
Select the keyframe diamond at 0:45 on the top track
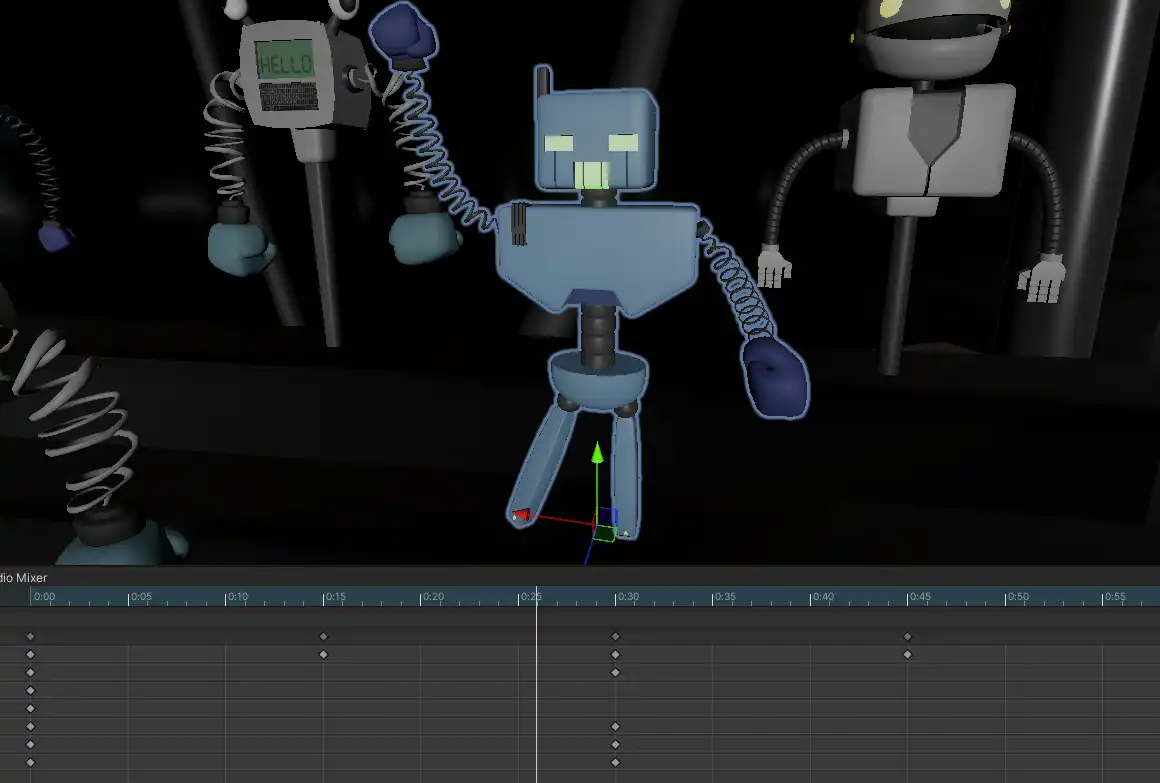point(907,636)
